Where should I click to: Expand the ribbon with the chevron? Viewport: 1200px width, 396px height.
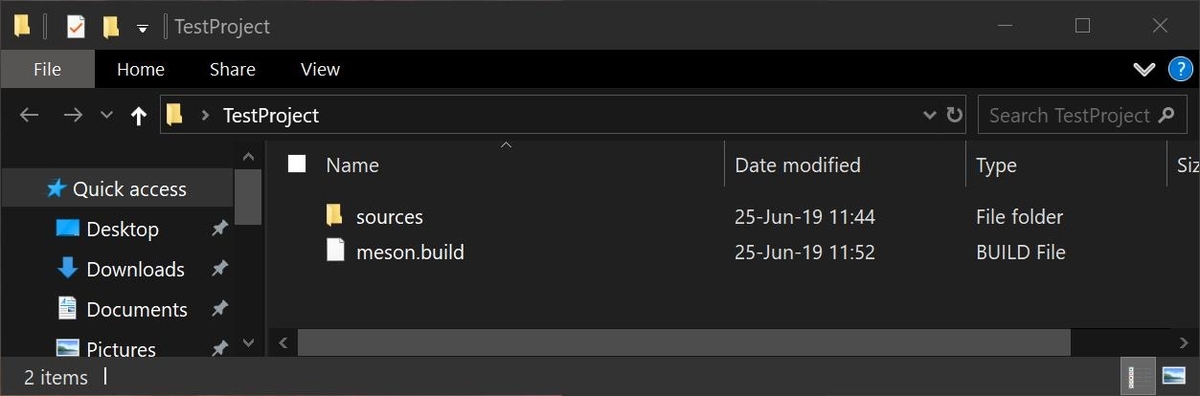[x=1144, y=69]
